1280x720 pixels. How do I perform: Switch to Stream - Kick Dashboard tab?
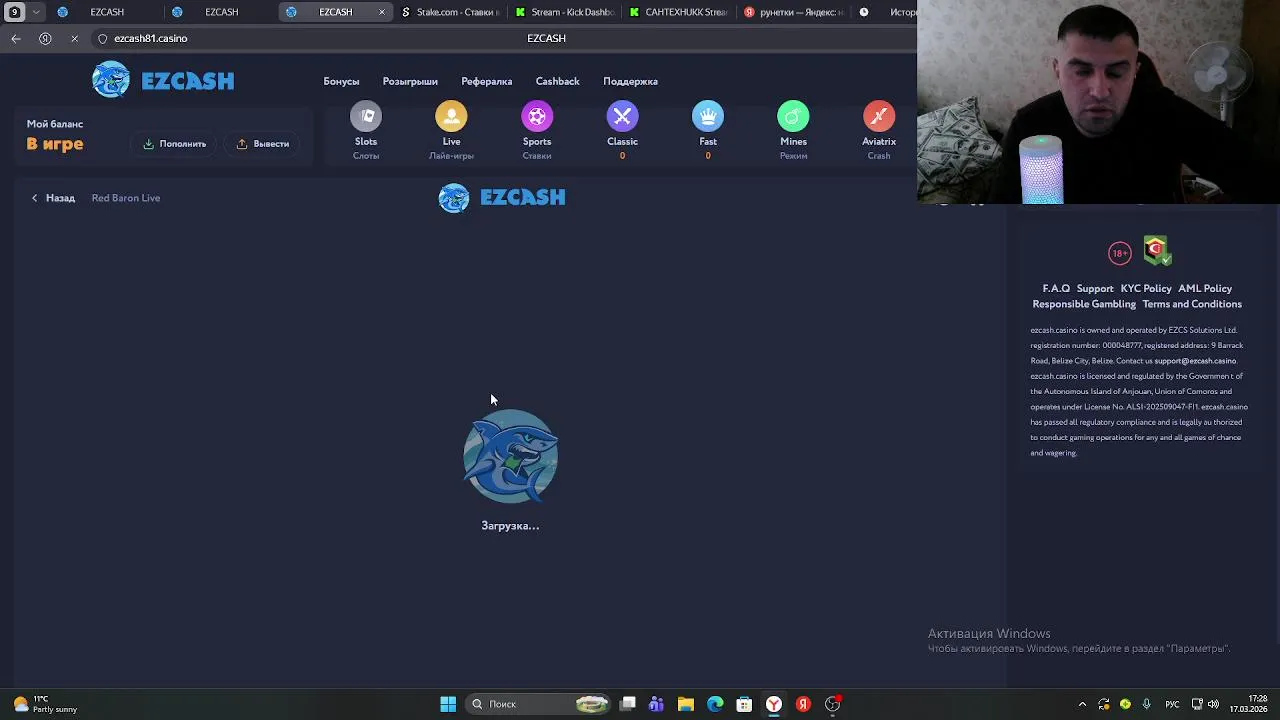[564, 12]
